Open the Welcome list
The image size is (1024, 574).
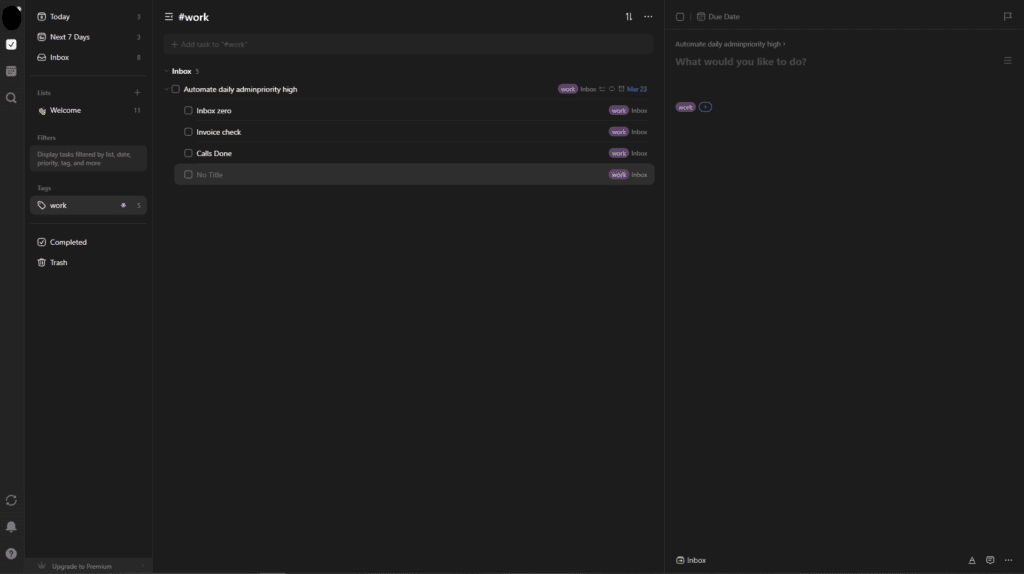[x=88, y=110]
